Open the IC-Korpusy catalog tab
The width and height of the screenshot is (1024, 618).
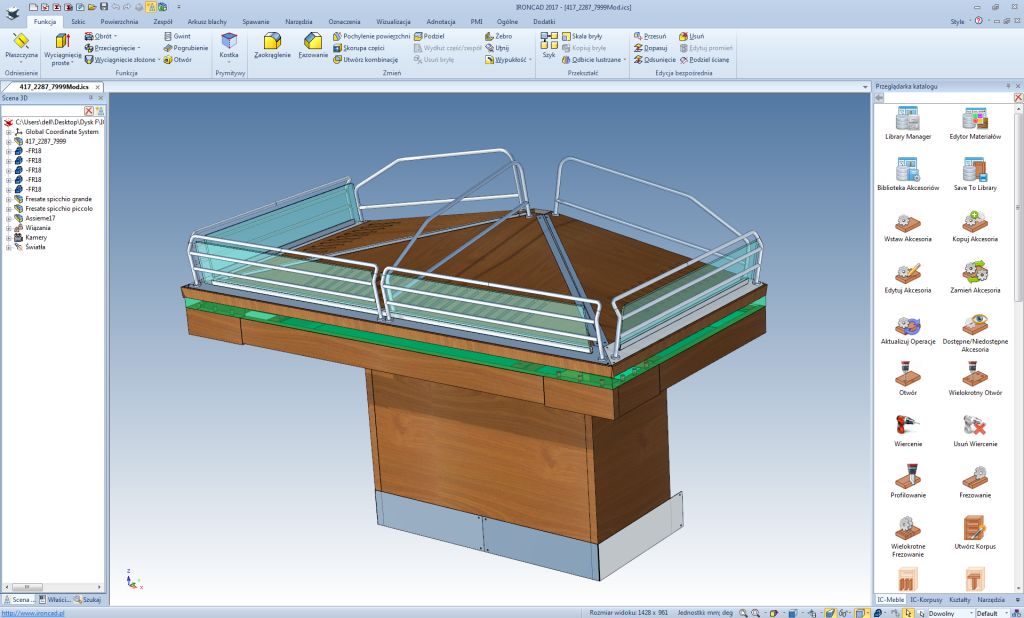(x=925, y=599)
